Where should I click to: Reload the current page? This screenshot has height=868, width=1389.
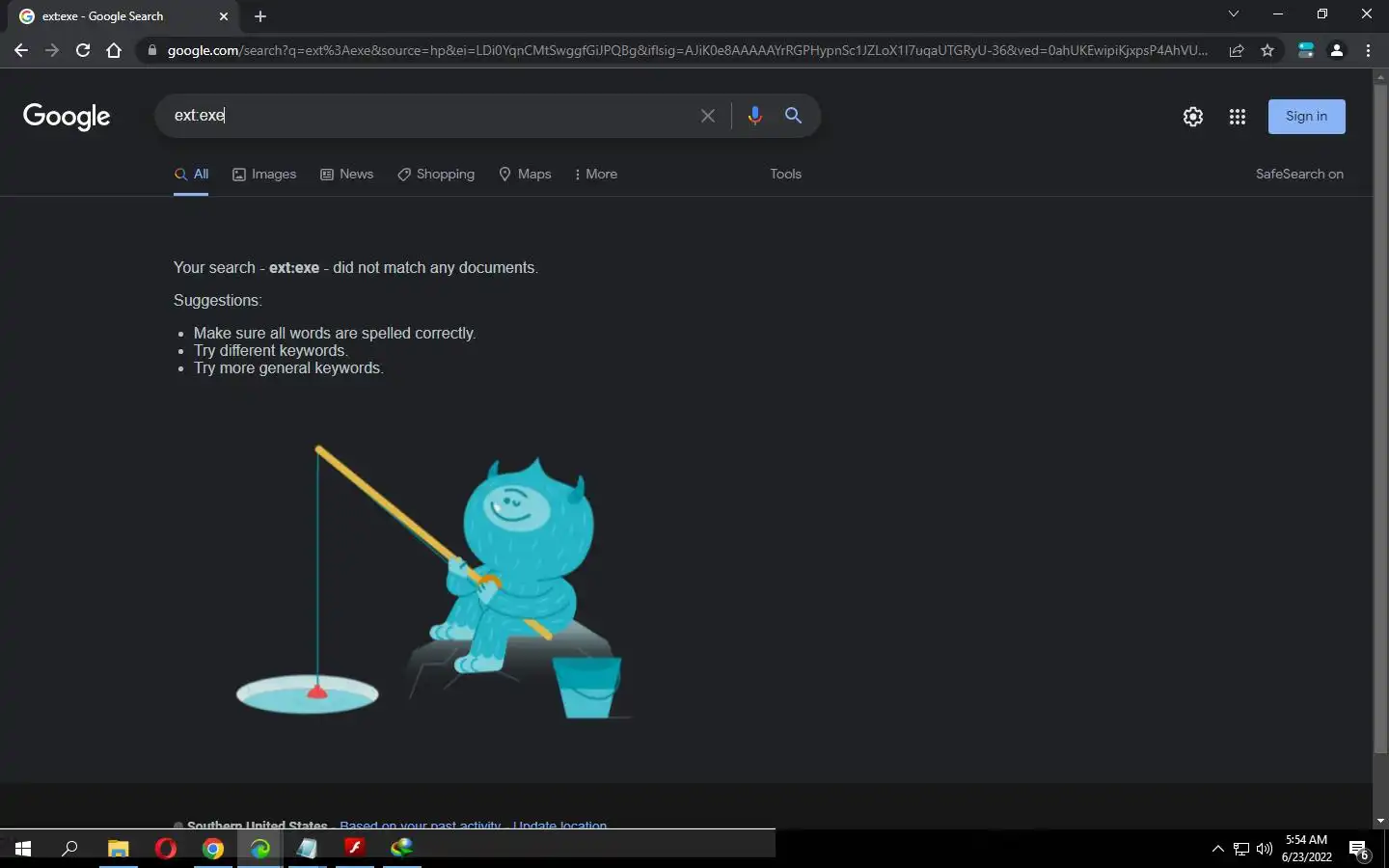[83, 50]
